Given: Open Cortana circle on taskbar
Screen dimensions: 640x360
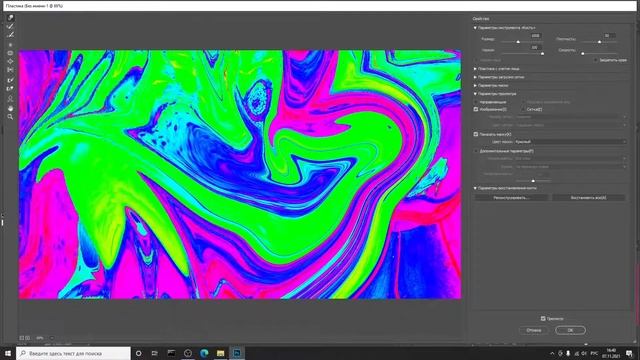Looking at the screenshot, I should pyautogui.click(x=138, y=353).
